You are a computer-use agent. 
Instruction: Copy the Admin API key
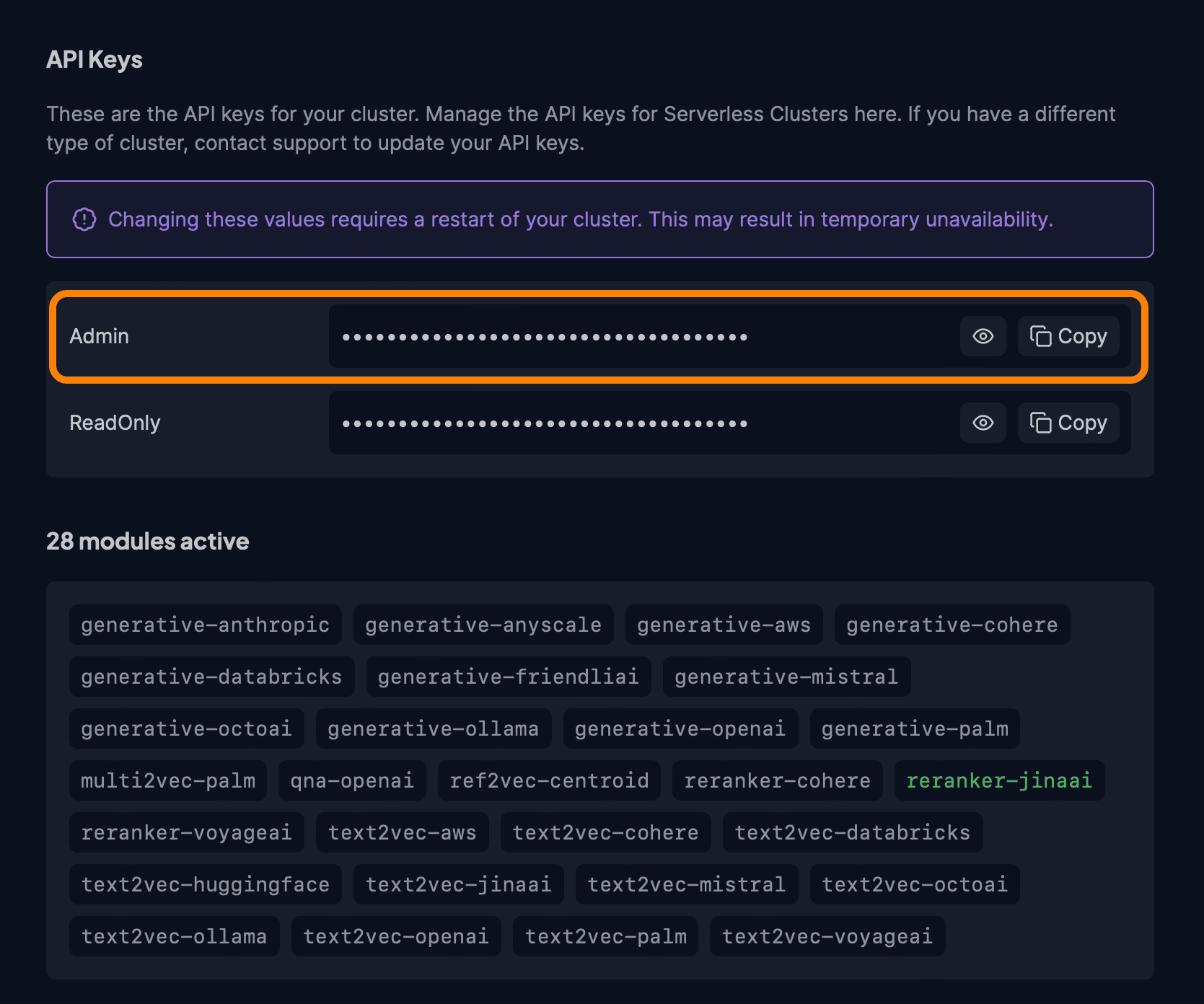point(1068,336)
